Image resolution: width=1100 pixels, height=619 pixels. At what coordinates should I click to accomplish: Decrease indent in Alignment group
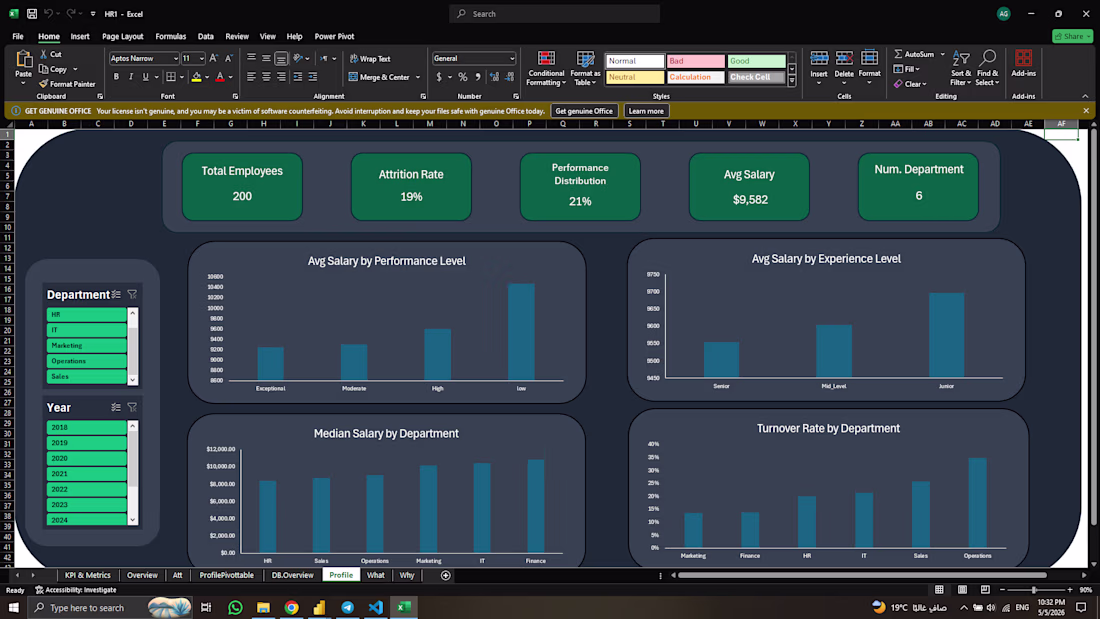297,77
